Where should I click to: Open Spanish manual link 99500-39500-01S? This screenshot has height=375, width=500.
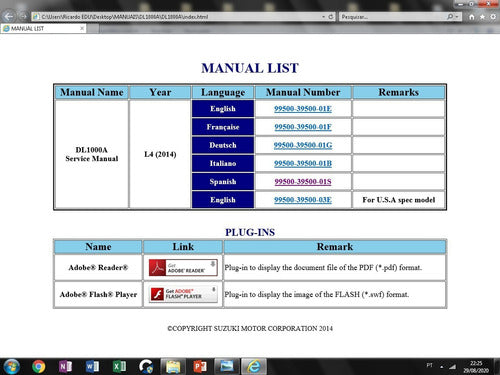pyautogui.click(x=303, y=182)
